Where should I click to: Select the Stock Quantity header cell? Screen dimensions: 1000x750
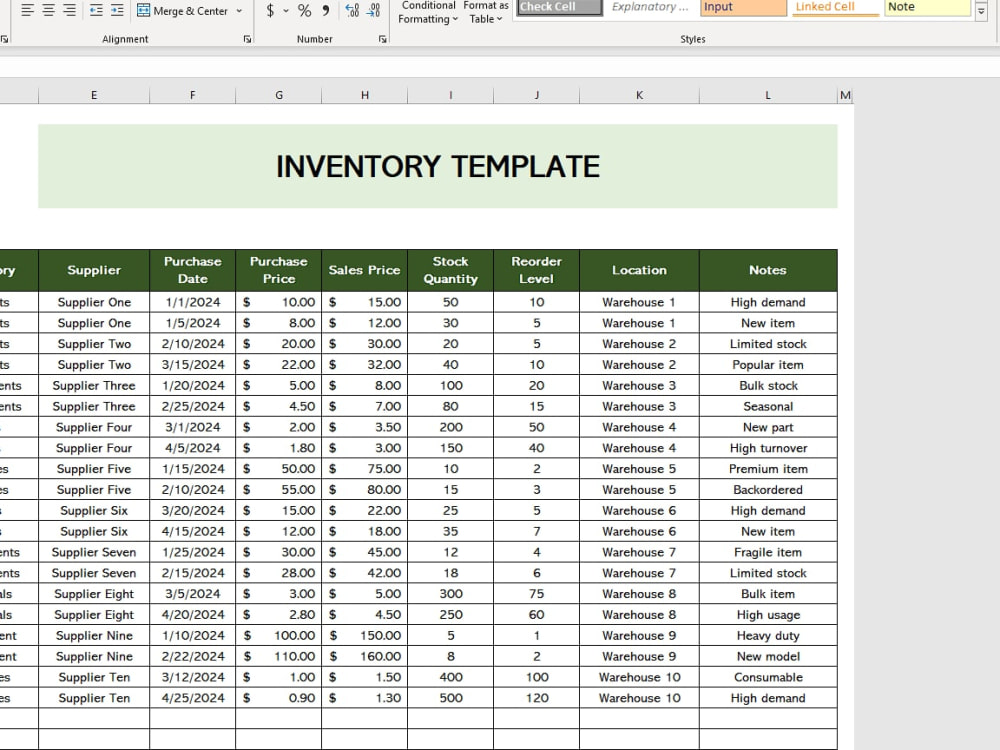point(450,270)
